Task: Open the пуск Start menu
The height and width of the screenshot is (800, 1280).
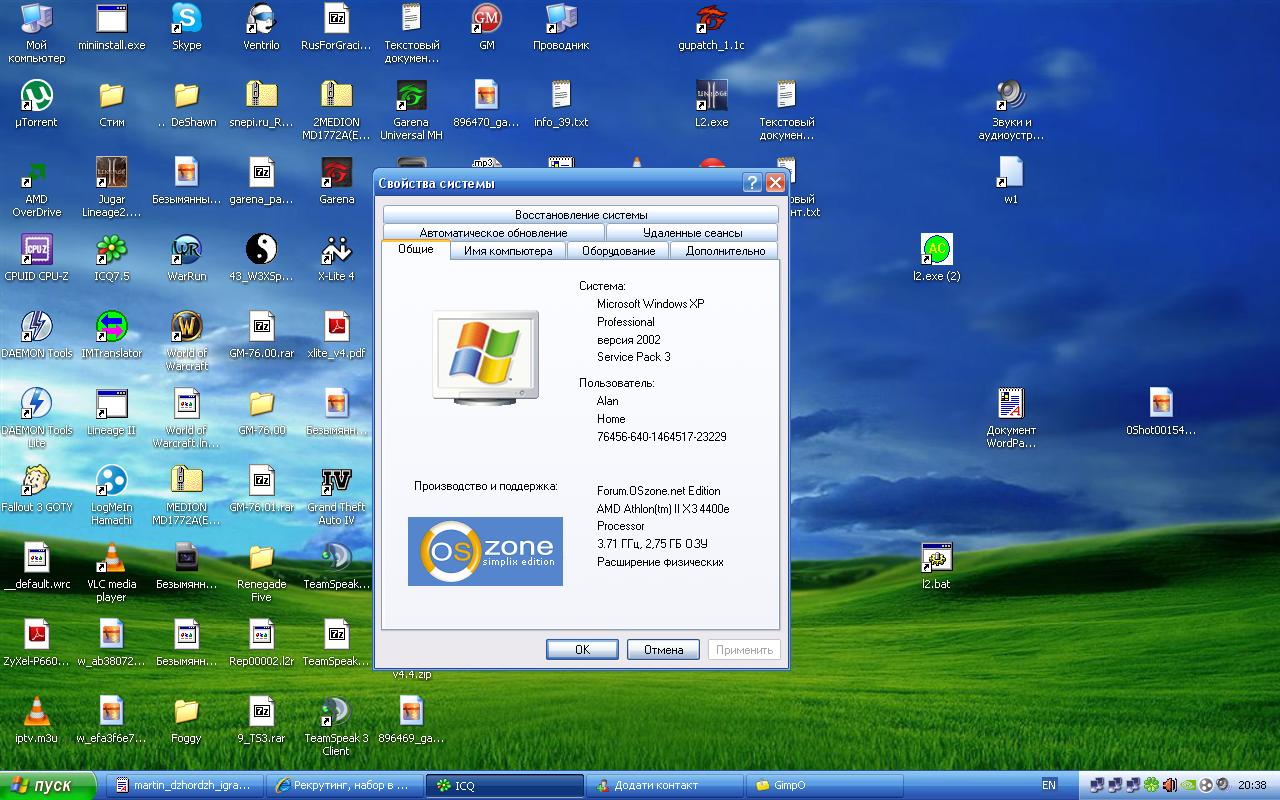Action: 48,785
